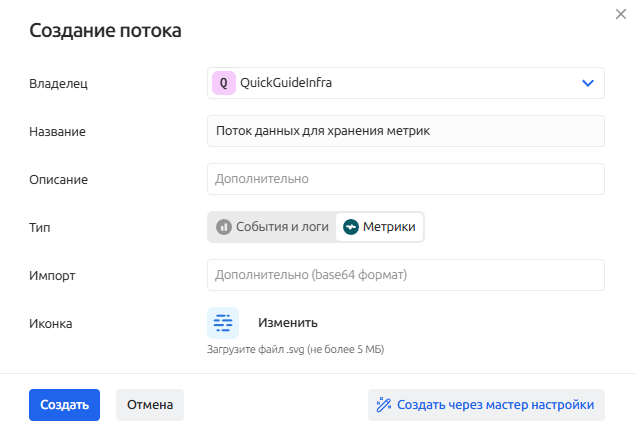
Task: Click the blue Создать button
Action: point(64,405)
